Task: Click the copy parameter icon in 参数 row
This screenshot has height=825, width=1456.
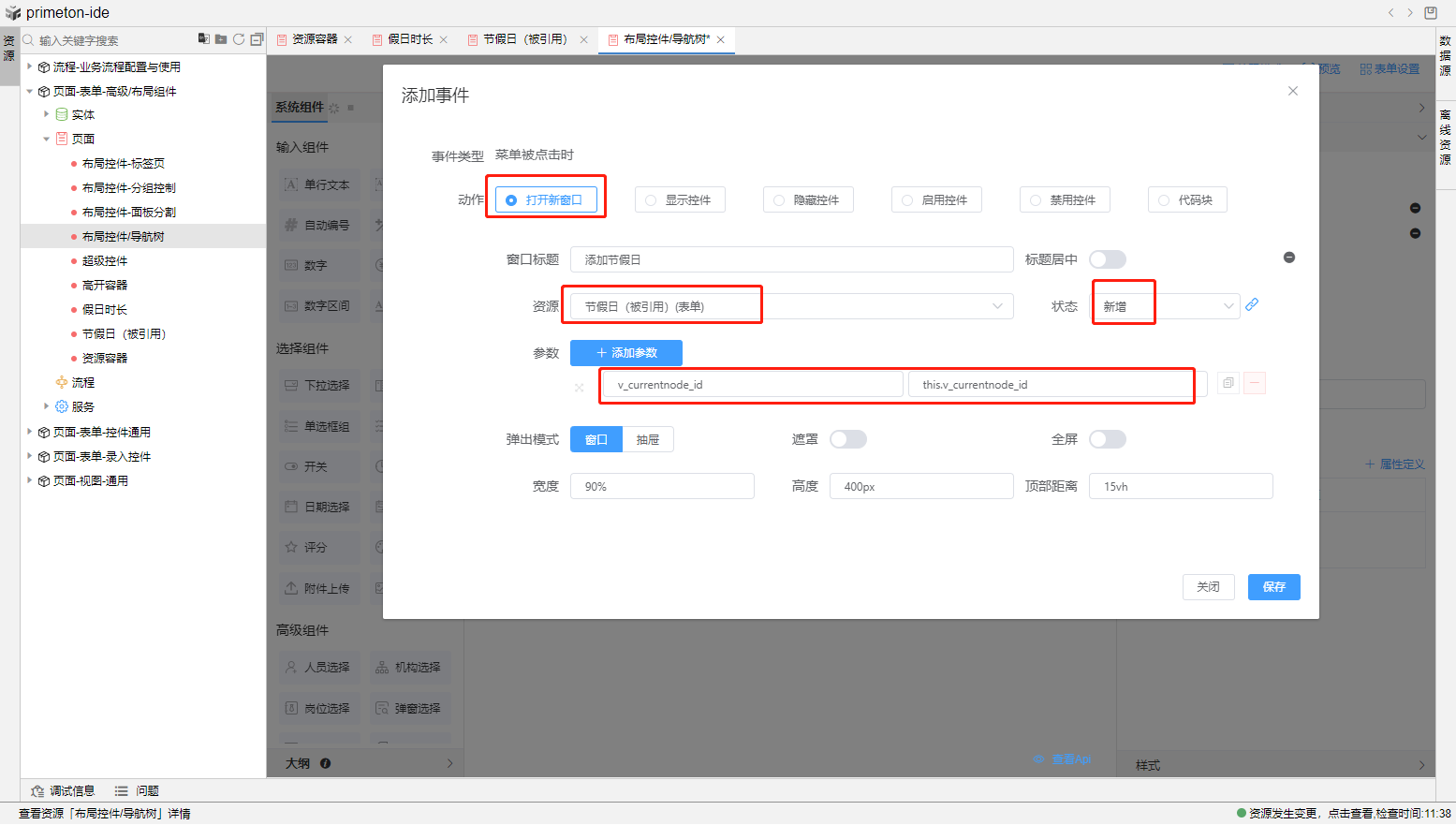Action: pyautogui.click(x=1228, y=383)
